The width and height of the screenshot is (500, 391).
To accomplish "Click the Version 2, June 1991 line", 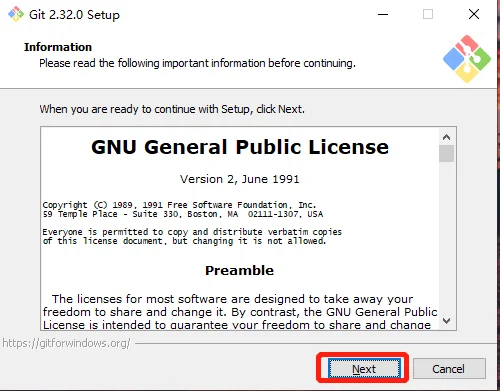I will point(240,179).
